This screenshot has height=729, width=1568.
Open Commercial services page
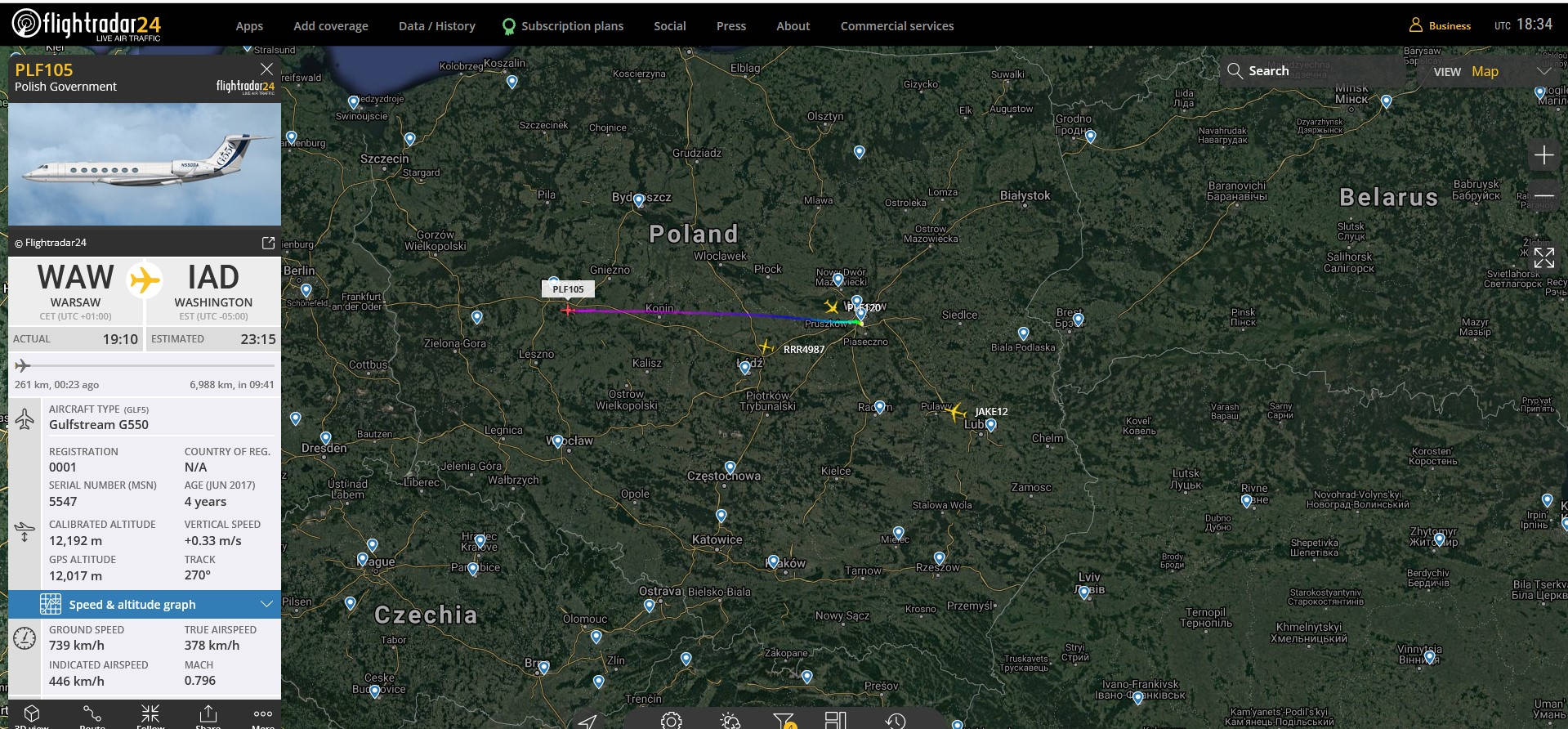897,26
